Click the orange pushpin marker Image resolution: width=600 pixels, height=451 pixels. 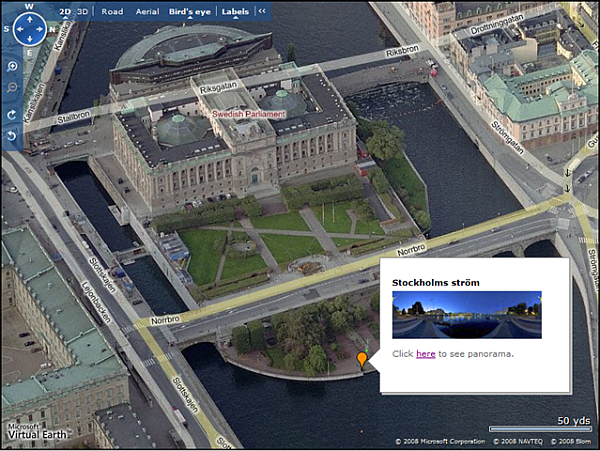click(x=362, y=360)
